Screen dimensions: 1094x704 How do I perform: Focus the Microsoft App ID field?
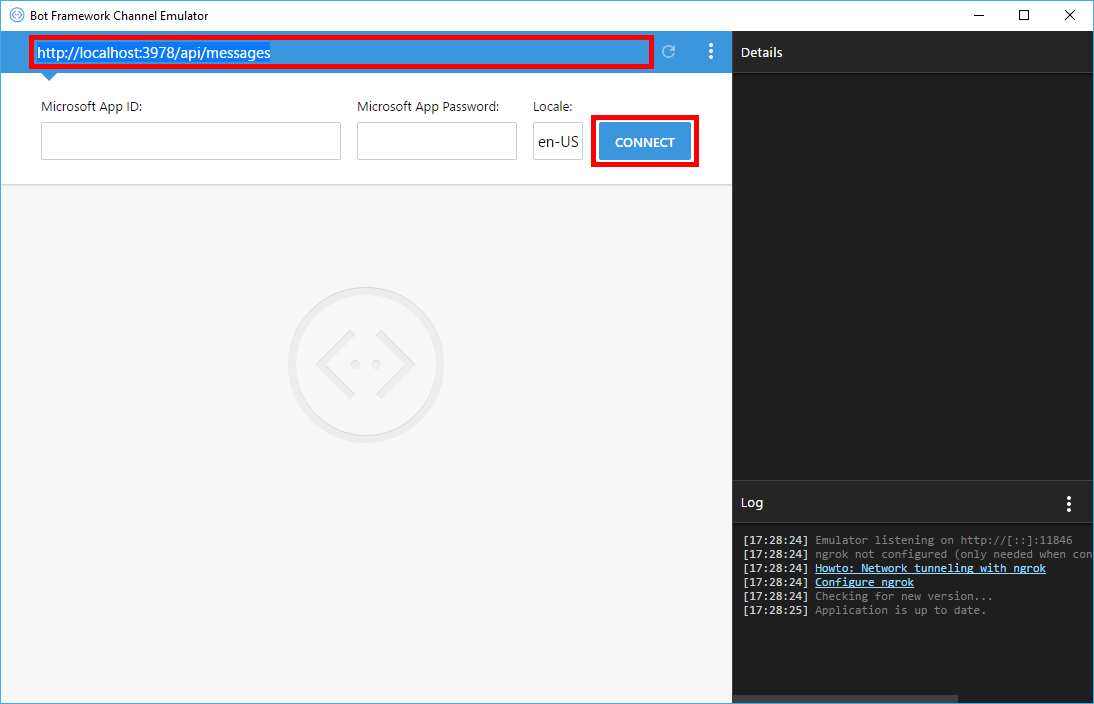click(190, 141)
